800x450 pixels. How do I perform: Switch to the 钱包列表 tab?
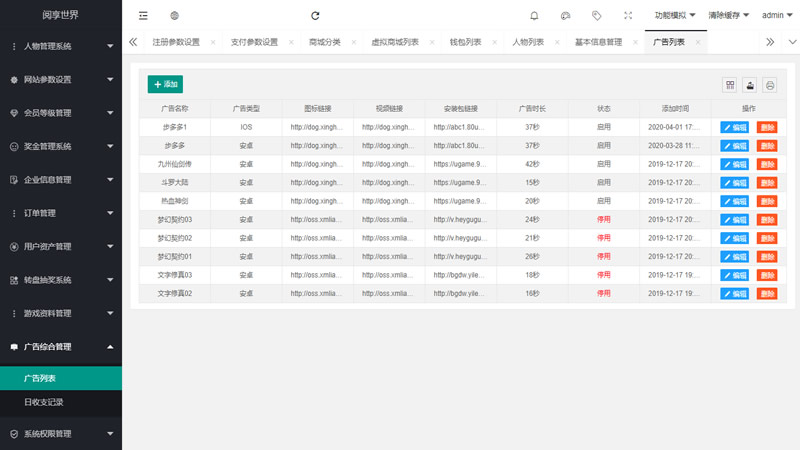(465, 42)
